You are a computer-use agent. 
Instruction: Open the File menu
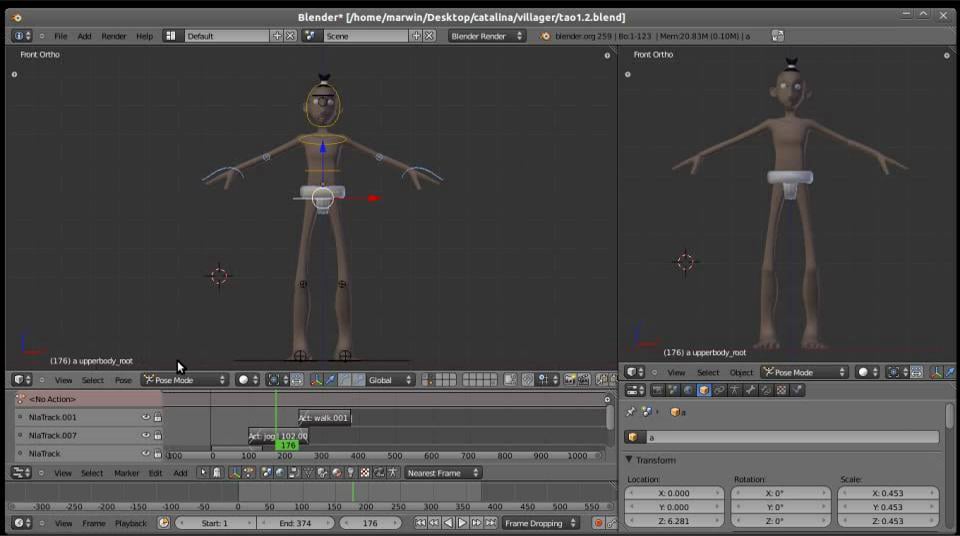61,36
